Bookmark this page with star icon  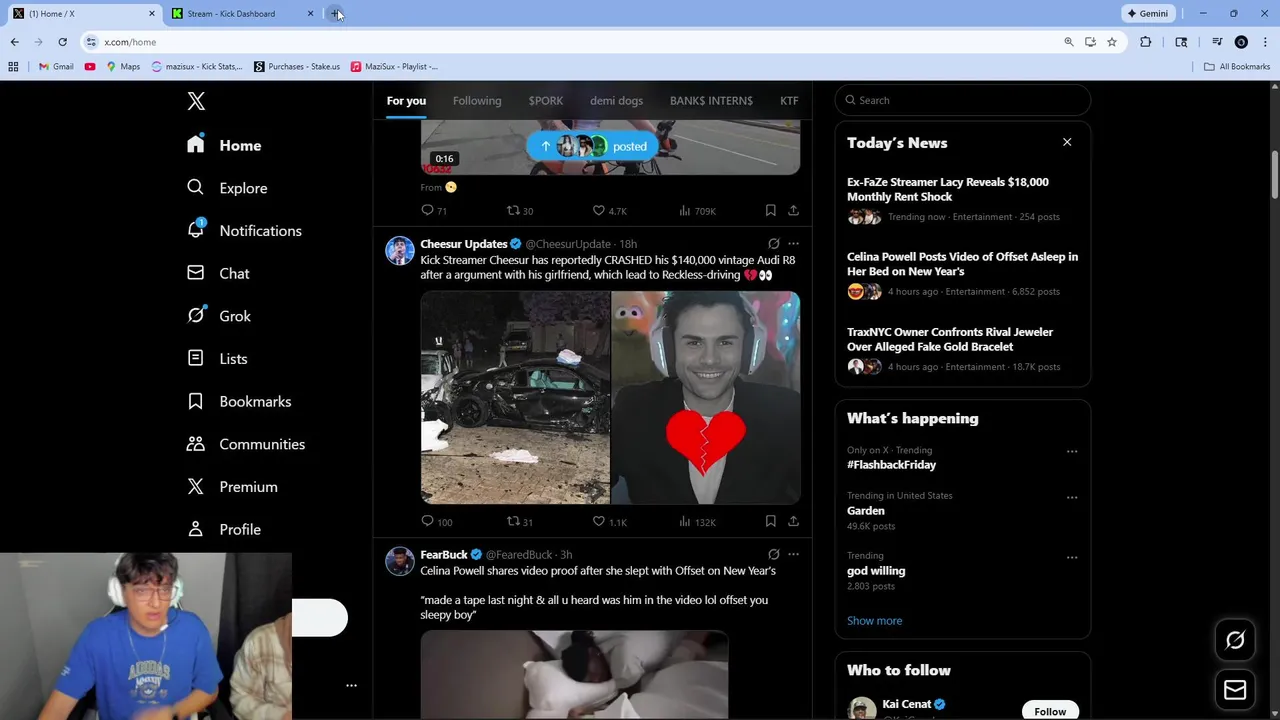point(1112,42)
